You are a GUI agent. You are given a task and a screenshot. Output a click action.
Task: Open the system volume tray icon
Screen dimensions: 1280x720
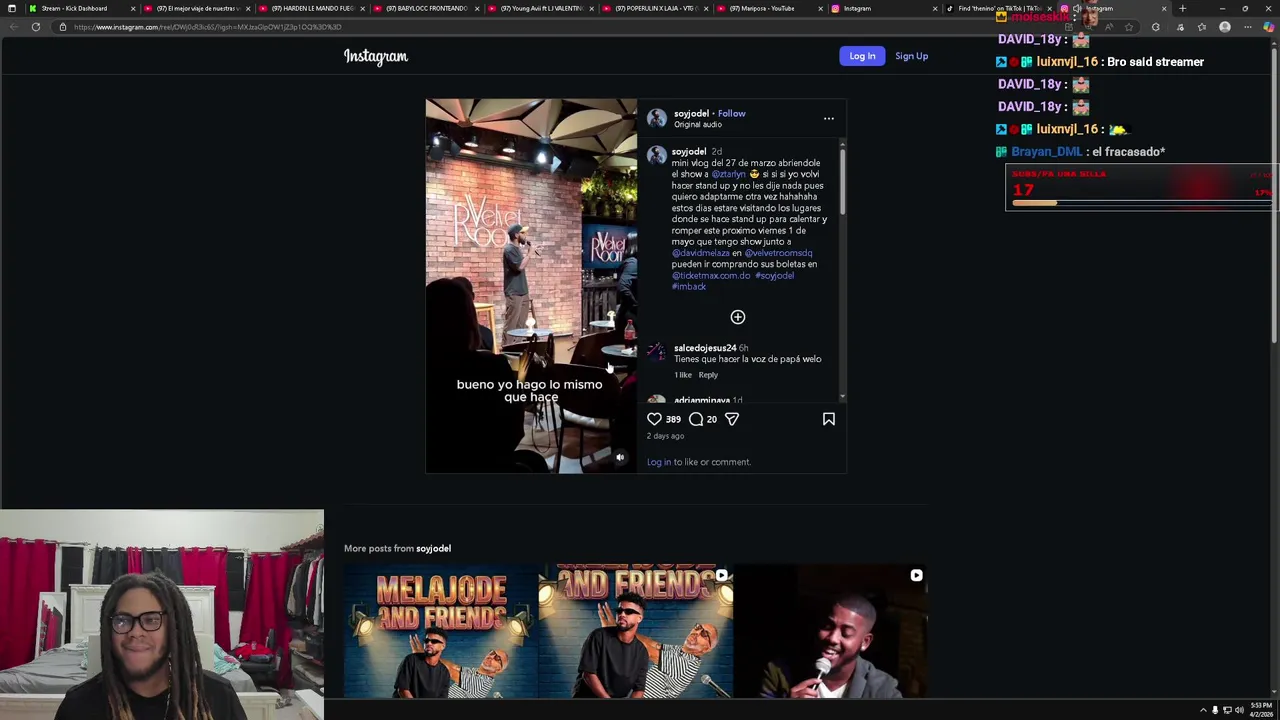tap(1239, 710)
